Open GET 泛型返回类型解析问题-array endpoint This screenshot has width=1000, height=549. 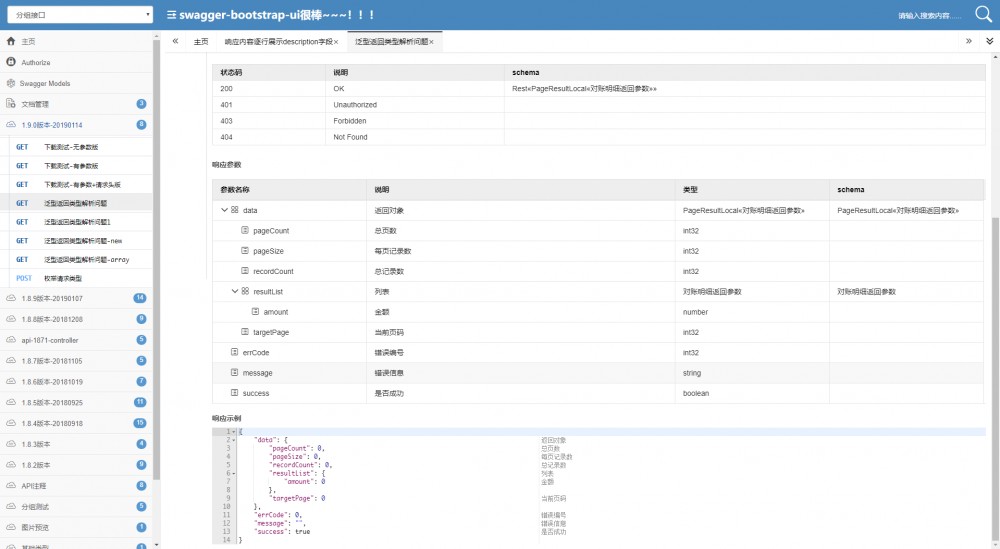coord(80,260)
